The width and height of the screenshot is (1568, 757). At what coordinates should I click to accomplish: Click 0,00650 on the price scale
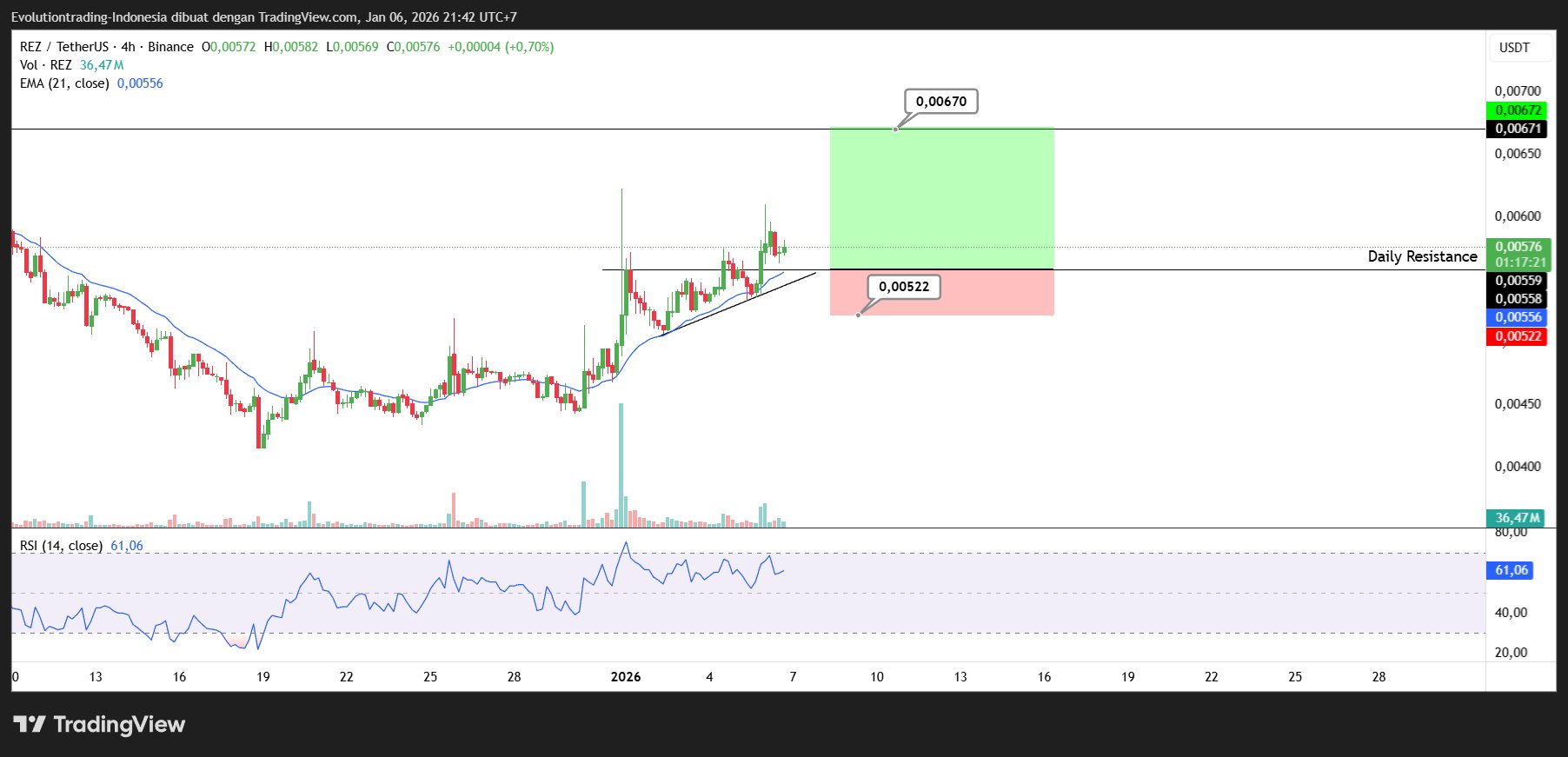[1518, 154]
